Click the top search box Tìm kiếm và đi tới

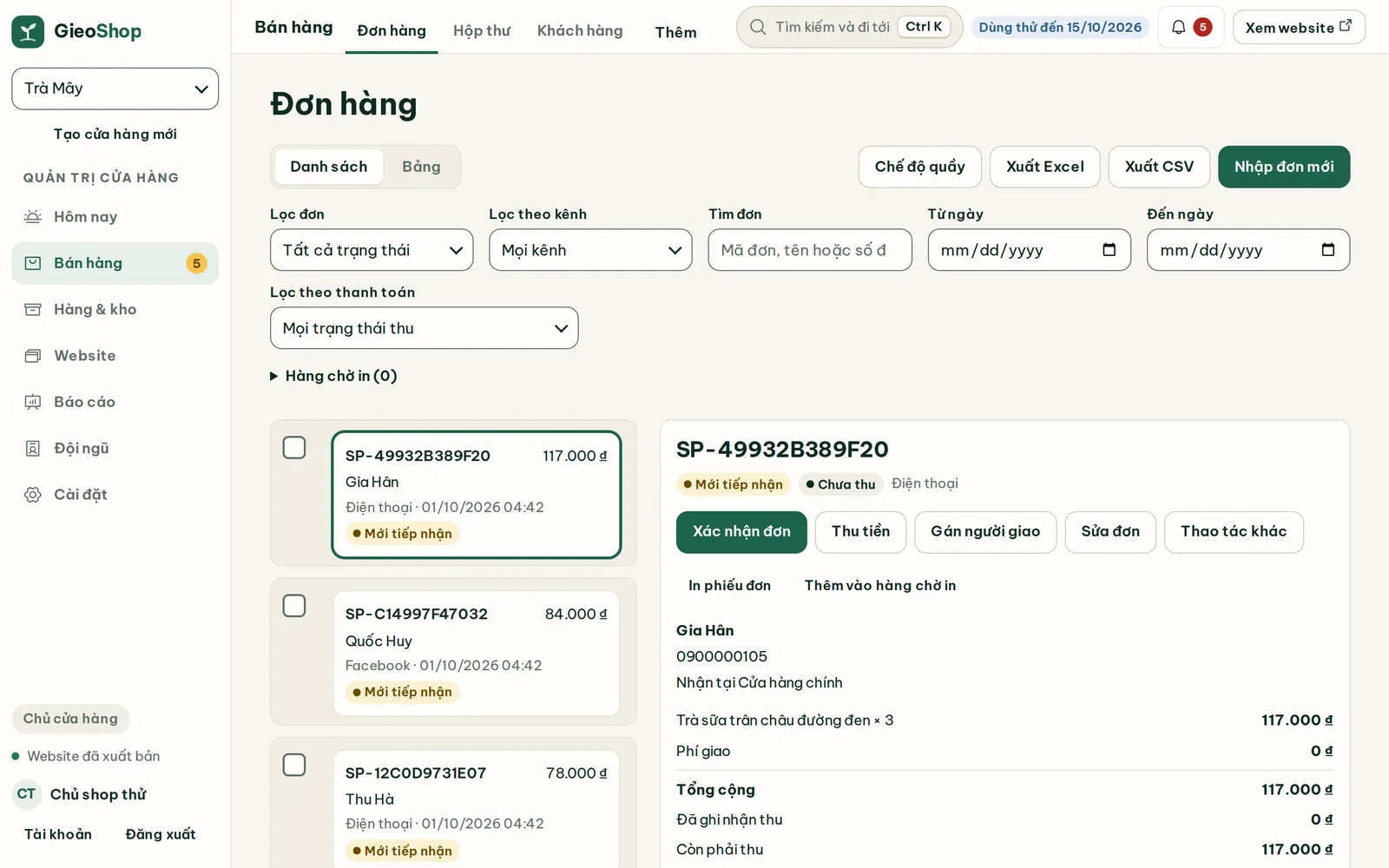click(x=849, y=27)
